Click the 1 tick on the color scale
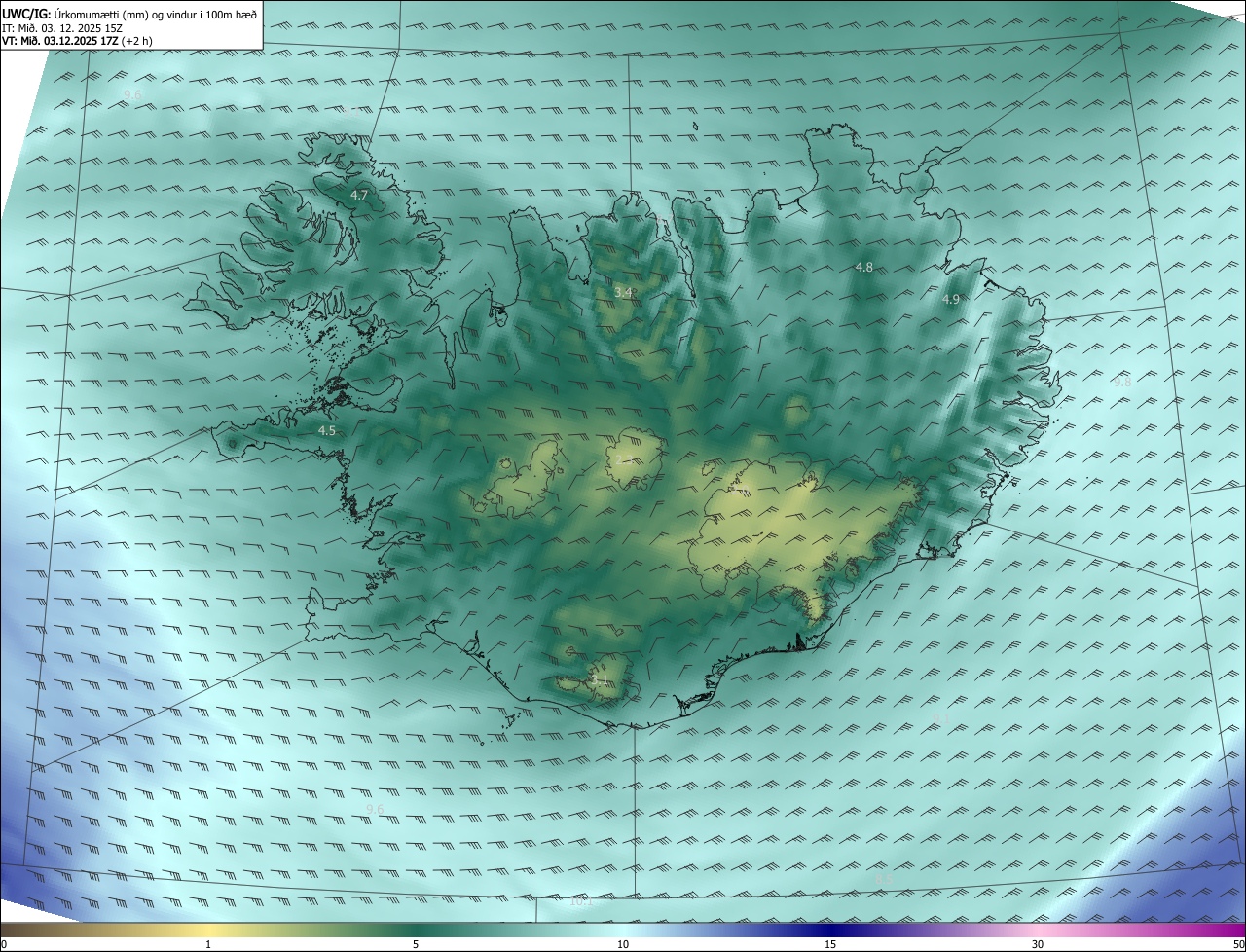This screenshot has height=952, width=1246. pos(208,944)
